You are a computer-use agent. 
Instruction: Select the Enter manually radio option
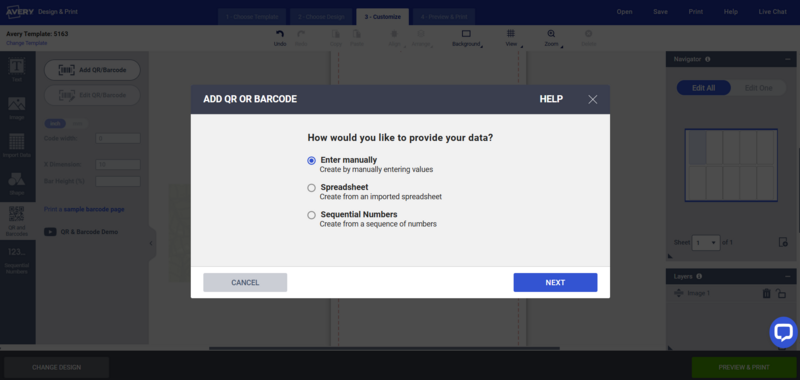(x=311, y=161)
